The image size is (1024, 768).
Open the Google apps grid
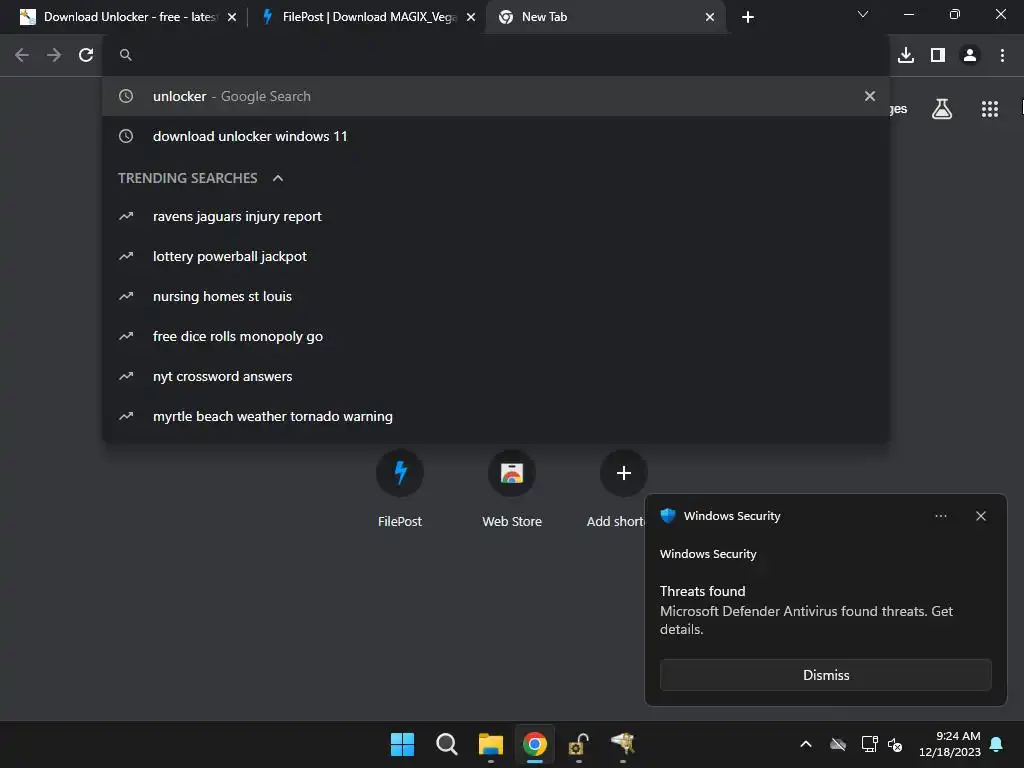click(x=990, y=108)
